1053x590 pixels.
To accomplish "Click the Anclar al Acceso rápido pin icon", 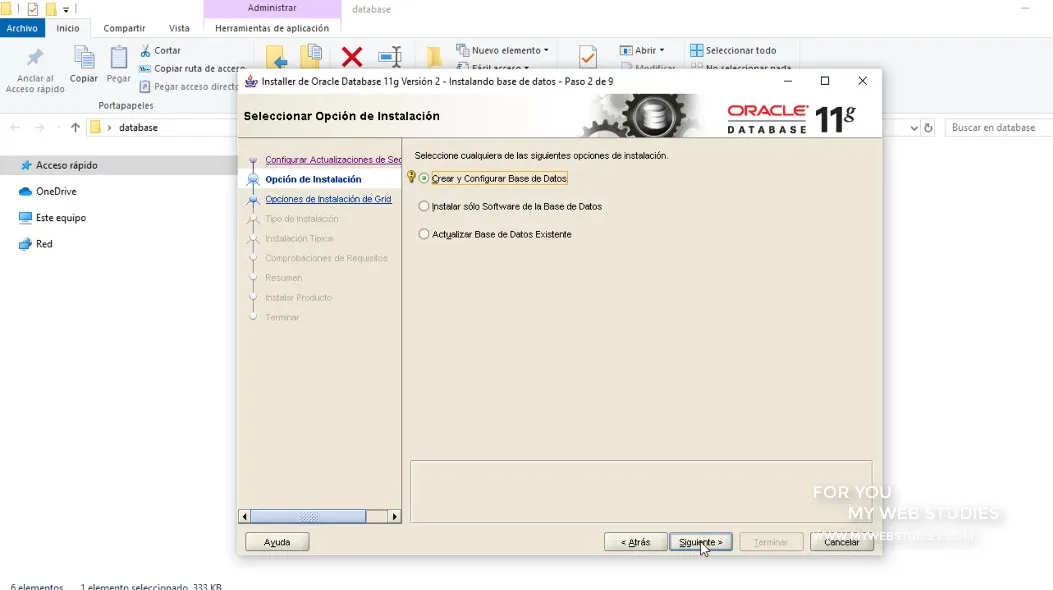I will [x=35, y=58].
